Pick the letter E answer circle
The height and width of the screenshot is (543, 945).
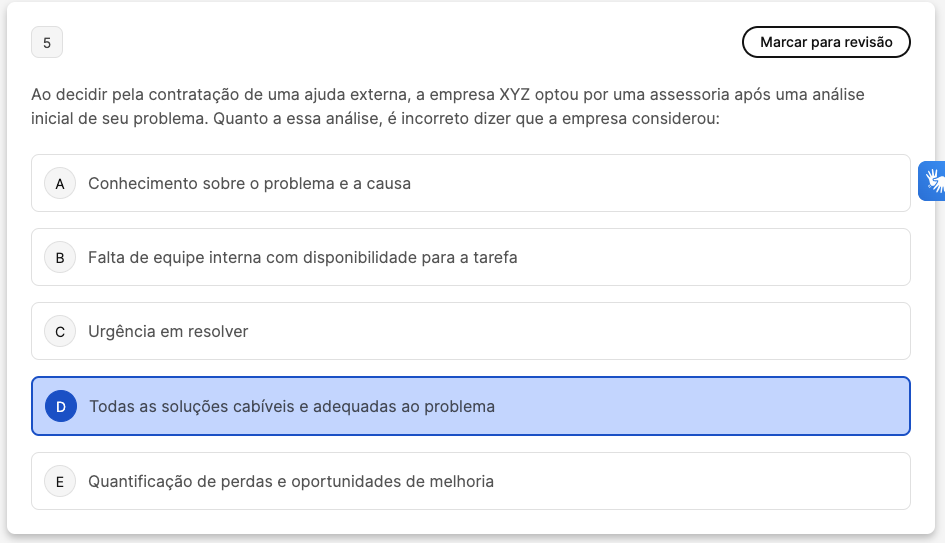(60, 482)
